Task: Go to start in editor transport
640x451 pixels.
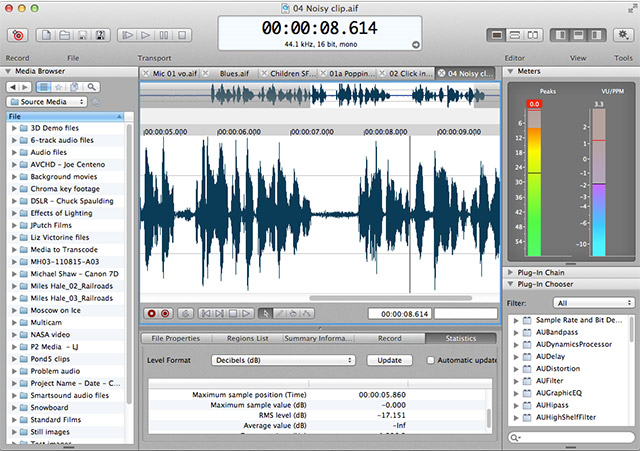Action: (x=206, y=313)
